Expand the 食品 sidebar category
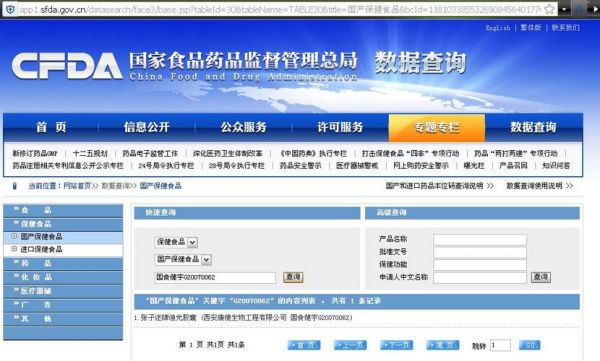This screenshot has width=600, height=361. pos(63,210)
